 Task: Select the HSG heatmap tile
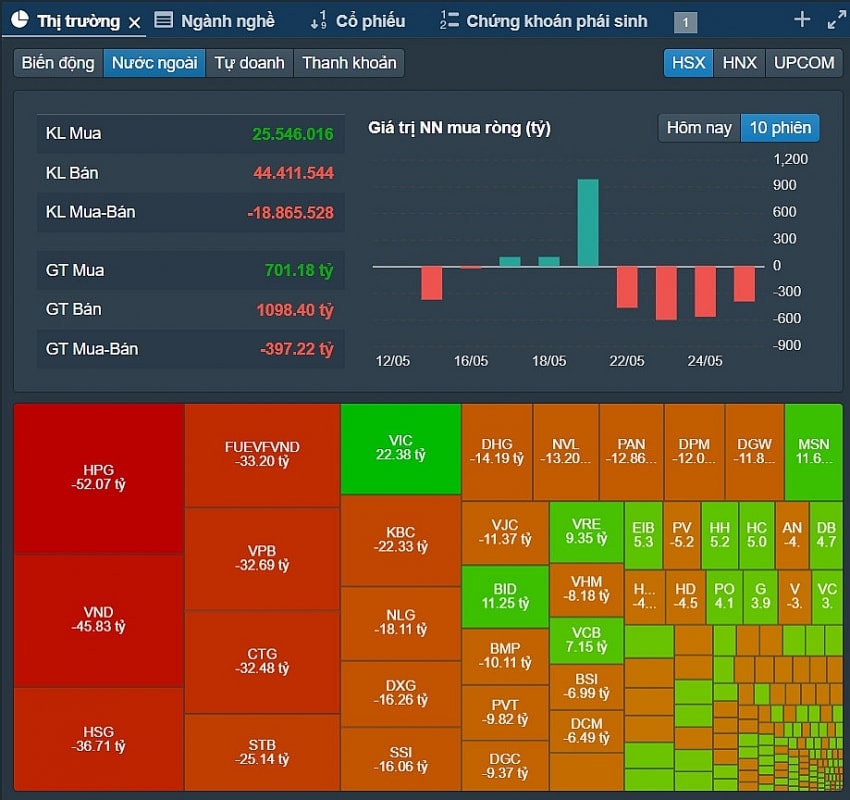pos(99,739)
